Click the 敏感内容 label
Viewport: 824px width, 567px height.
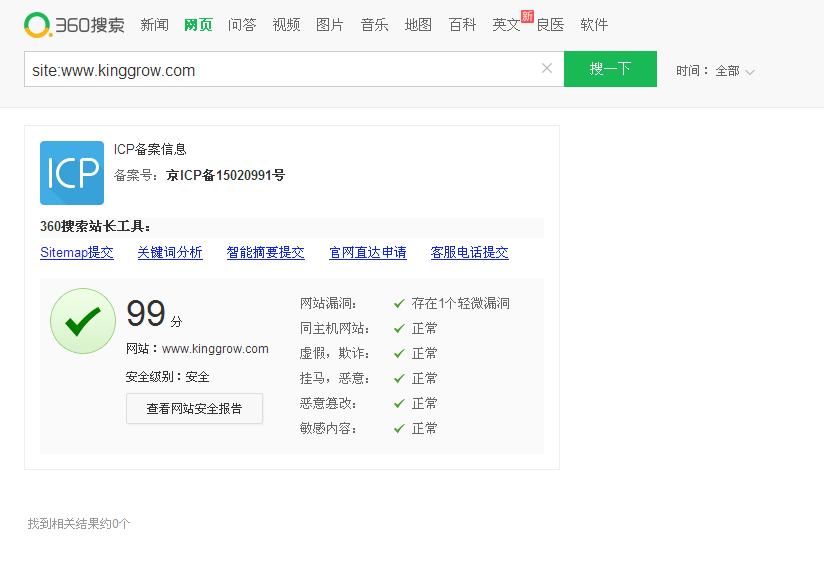point(328,428)
